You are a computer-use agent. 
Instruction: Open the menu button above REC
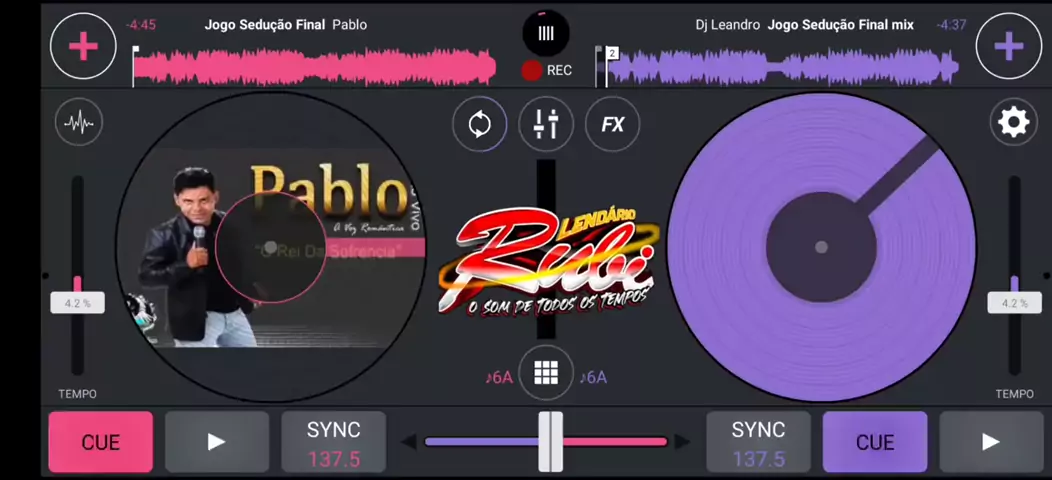pos(546,33)
